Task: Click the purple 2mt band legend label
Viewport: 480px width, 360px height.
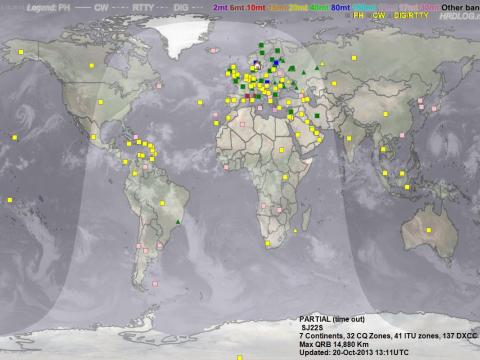Action: click(220, 7)
